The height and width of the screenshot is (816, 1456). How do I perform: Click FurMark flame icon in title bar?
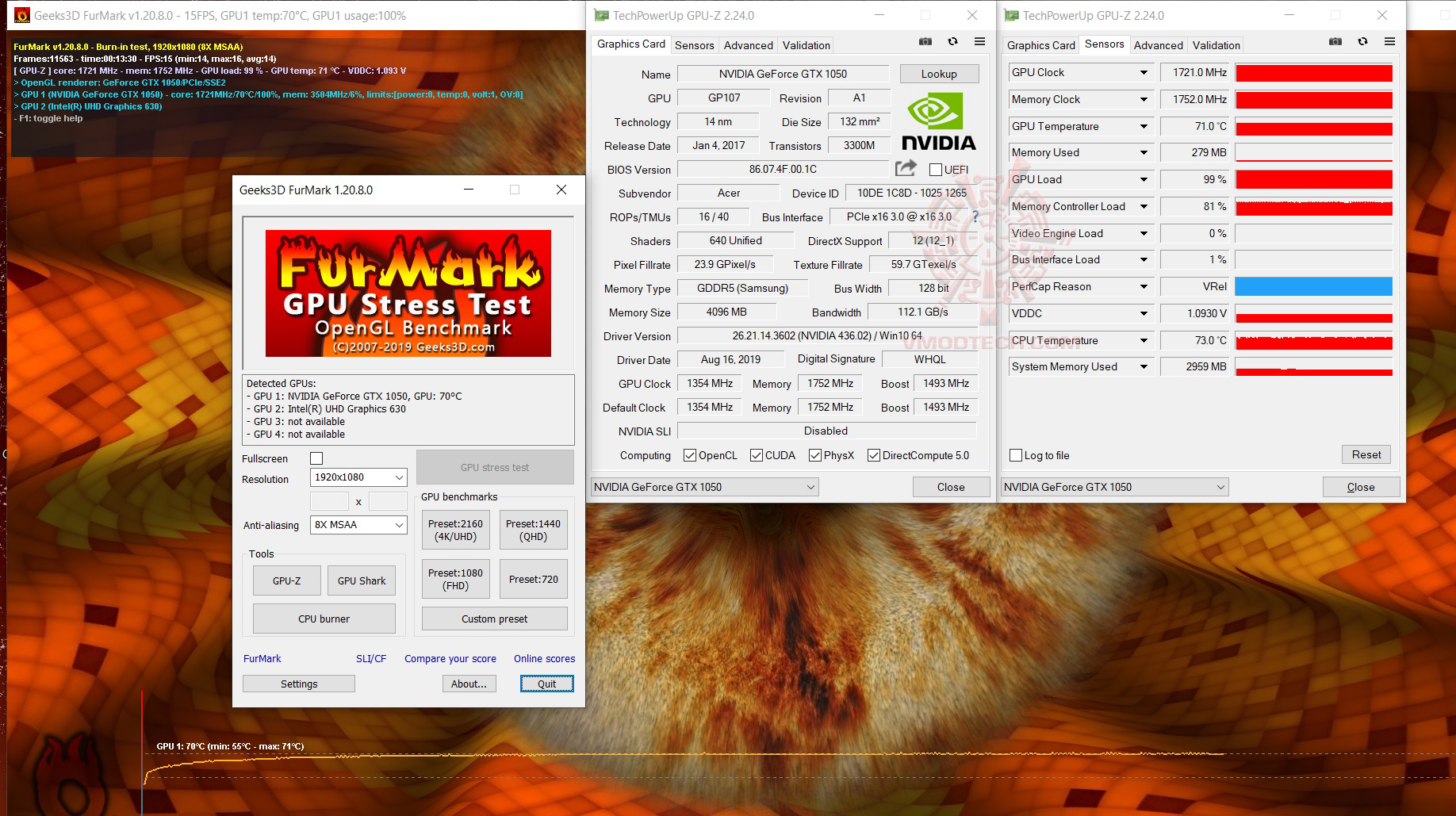click(21, 15)
